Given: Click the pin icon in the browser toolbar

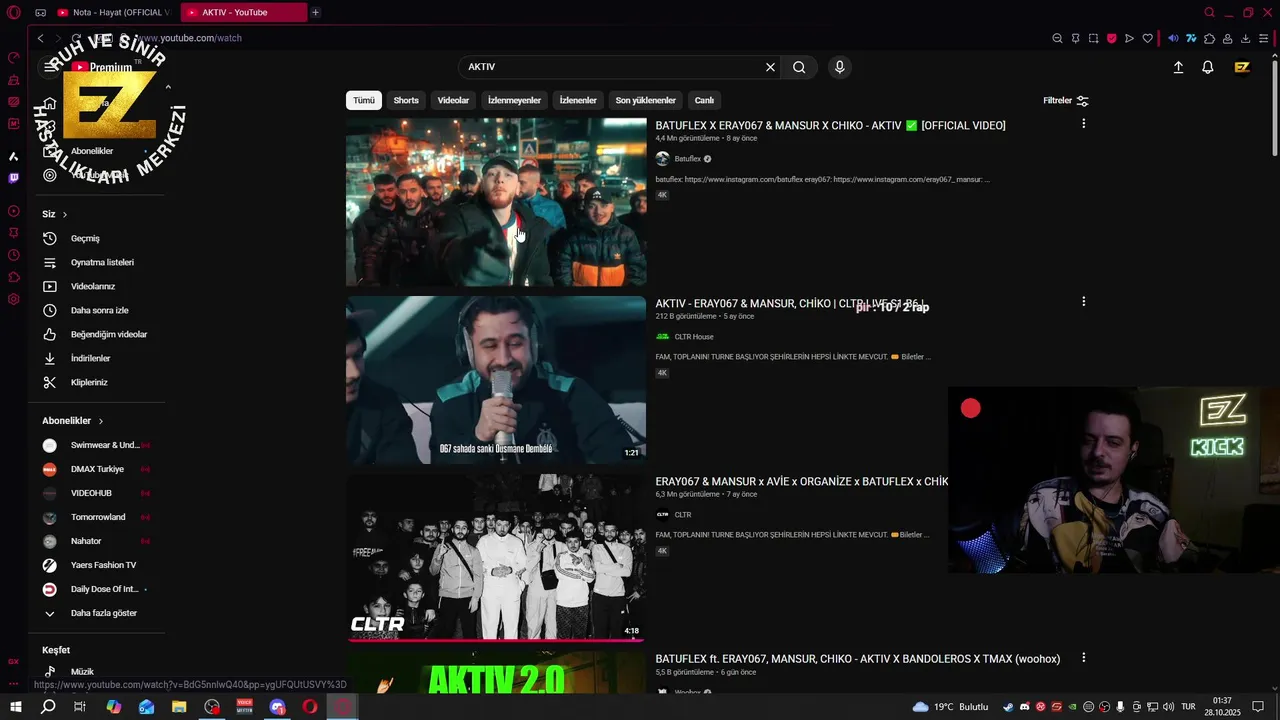Looking at the screenshot, I should tap(1075, 38).
